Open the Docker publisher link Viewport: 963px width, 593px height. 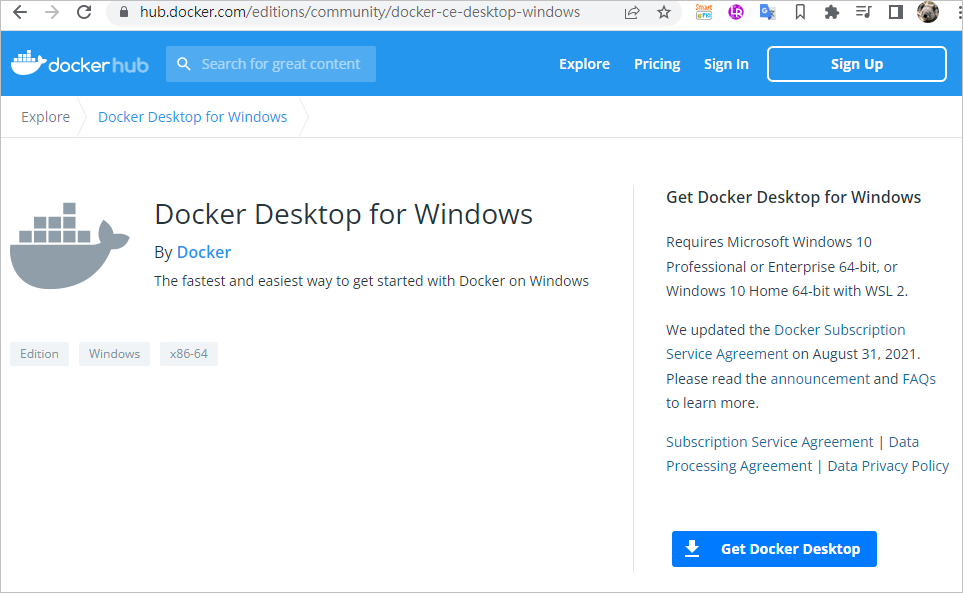click(204, 252)
